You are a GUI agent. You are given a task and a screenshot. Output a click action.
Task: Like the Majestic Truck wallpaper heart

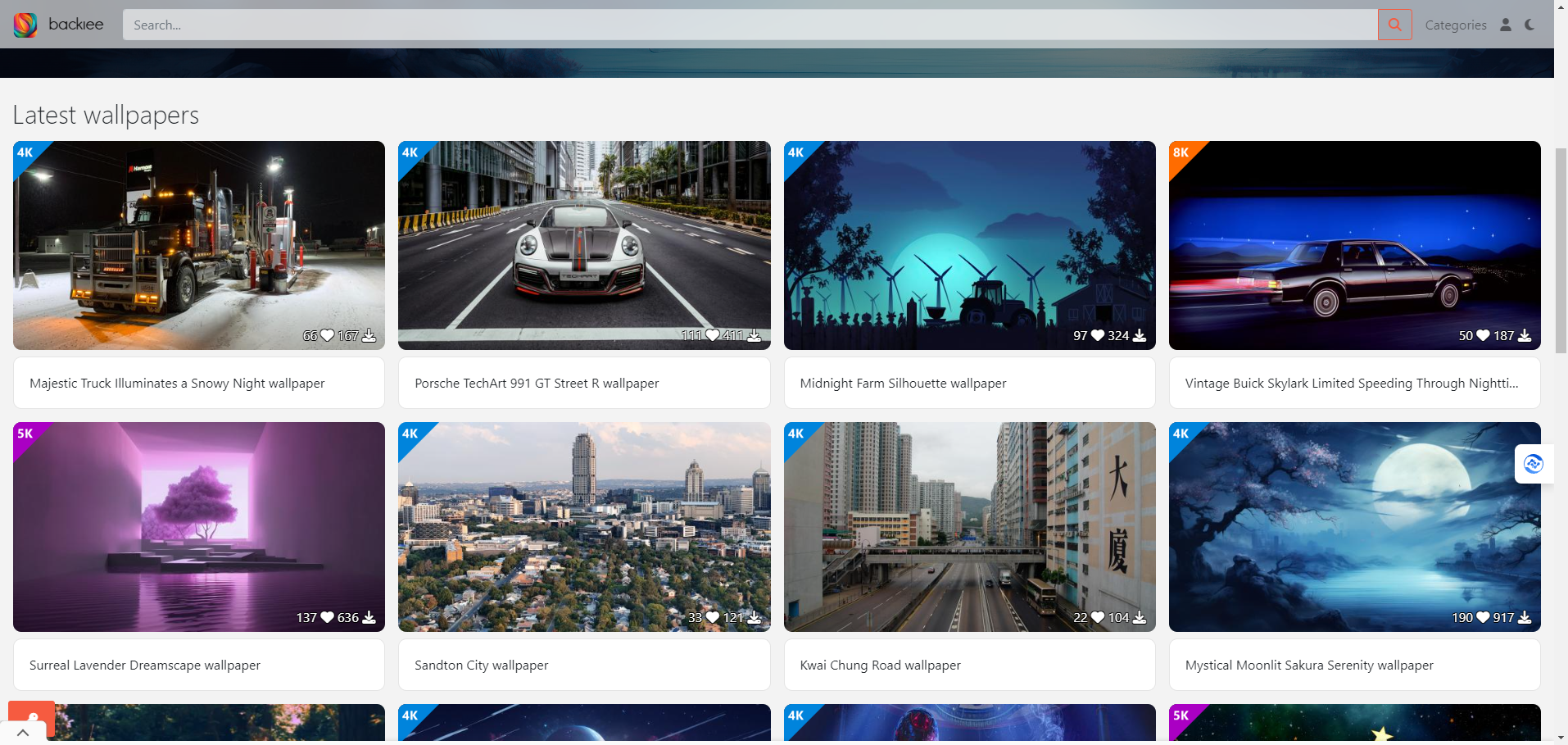pyautogui.click(x=327, y=335)
